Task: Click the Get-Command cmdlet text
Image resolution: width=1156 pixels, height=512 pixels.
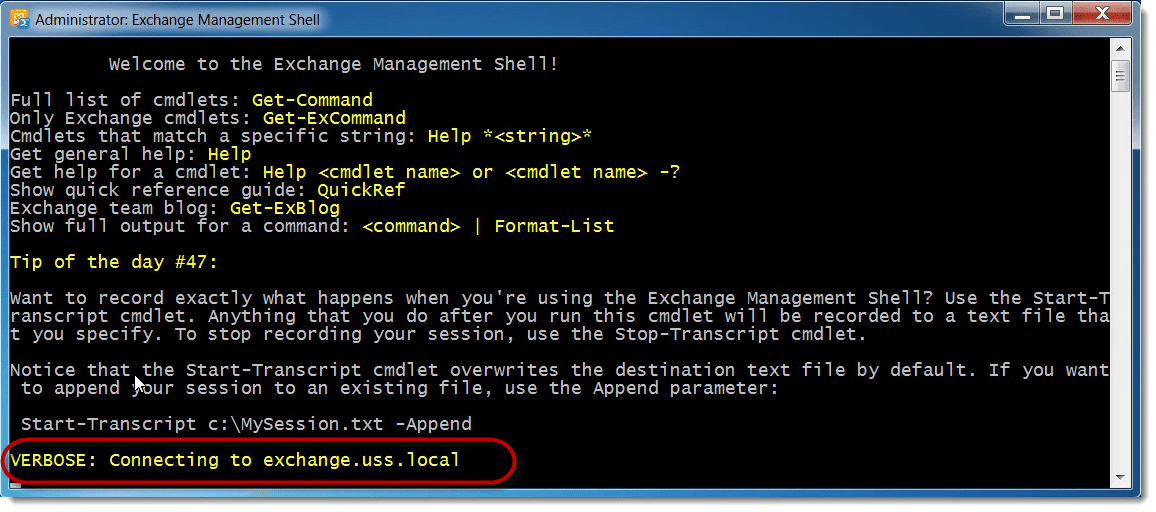Action: (x=312, y=100)
